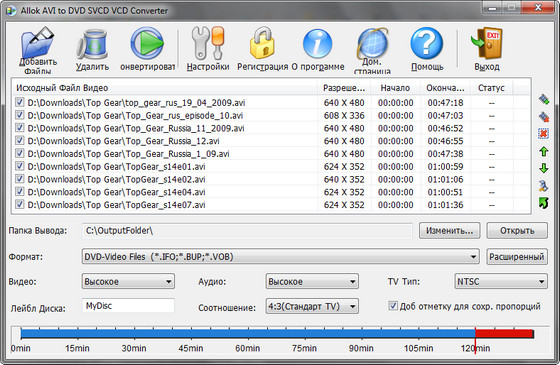This screenshot has height=365, width=560.
Task: Open the Регистрация padlock icon
Action: 262,43
